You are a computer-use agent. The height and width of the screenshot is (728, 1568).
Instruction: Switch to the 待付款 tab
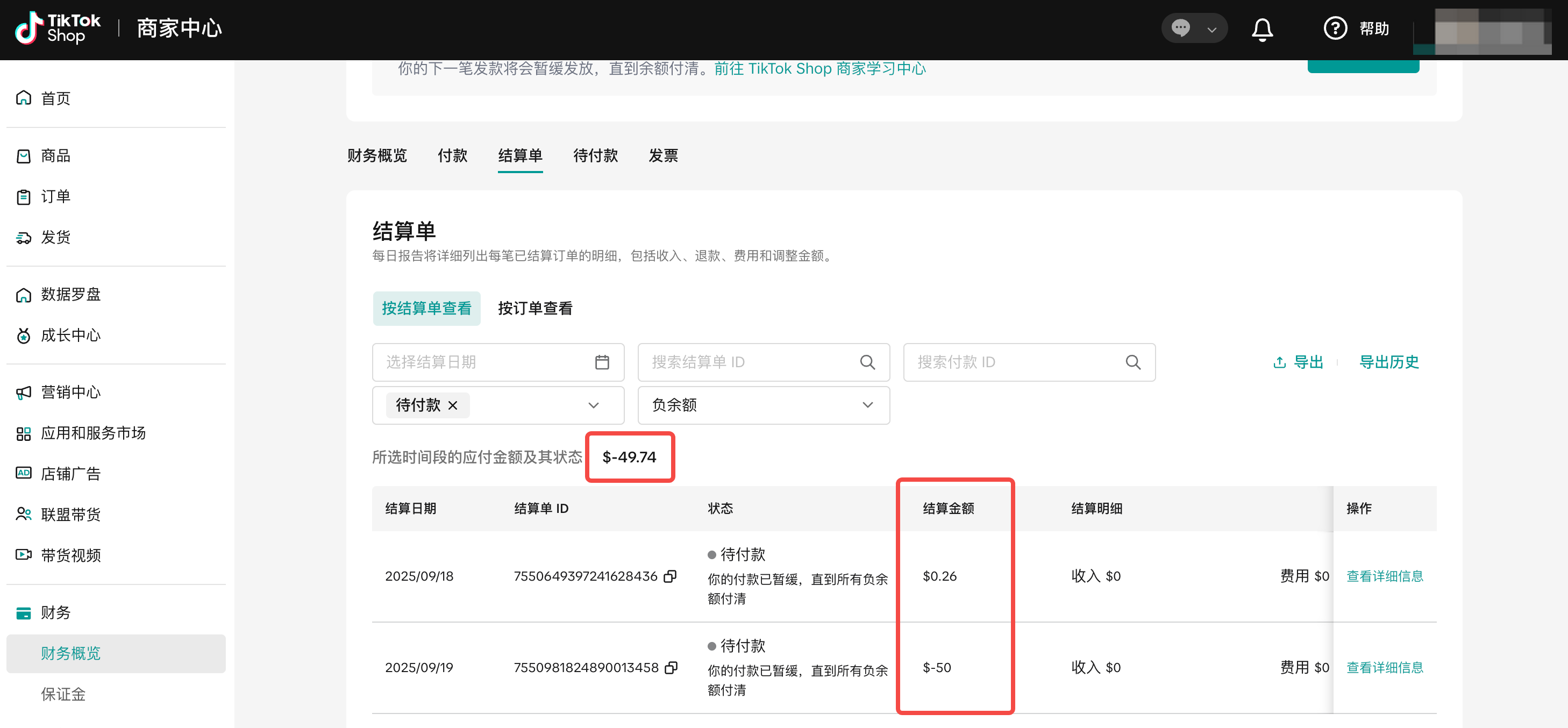pyautogui.click(x=595, y=156)
